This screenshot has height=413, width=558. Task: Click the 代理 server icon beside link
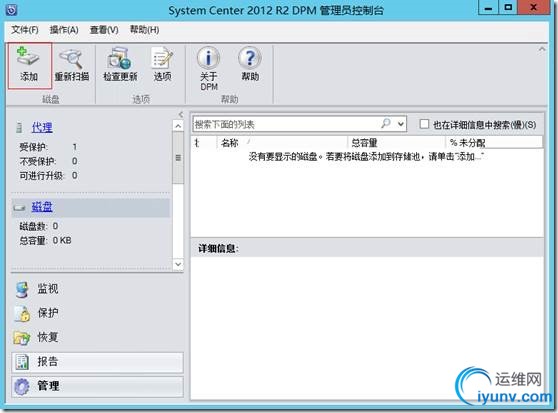coord(19,127)
